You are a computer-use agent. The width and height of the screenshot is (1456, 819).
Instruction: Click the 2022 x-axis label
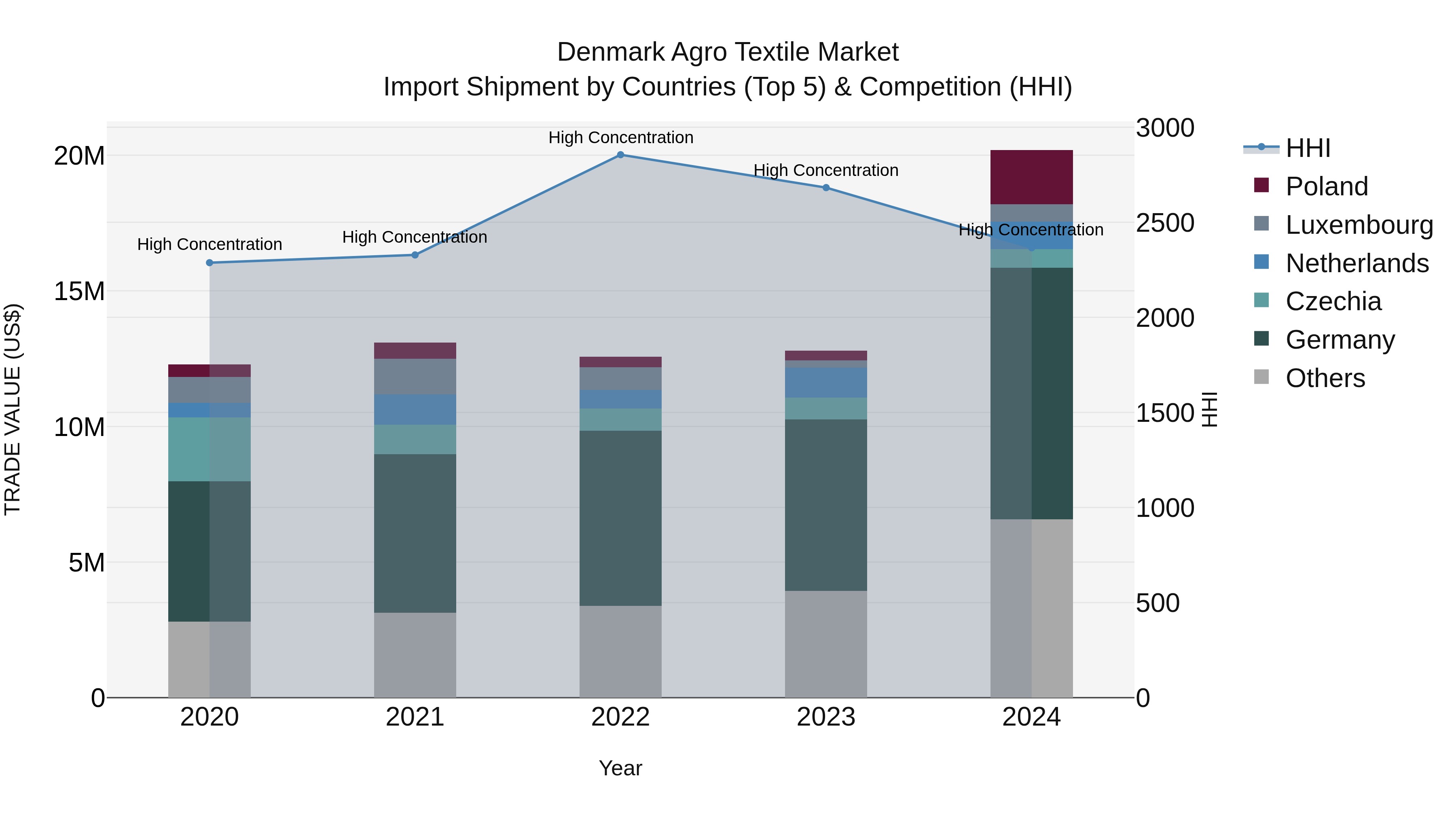point(620,717)
